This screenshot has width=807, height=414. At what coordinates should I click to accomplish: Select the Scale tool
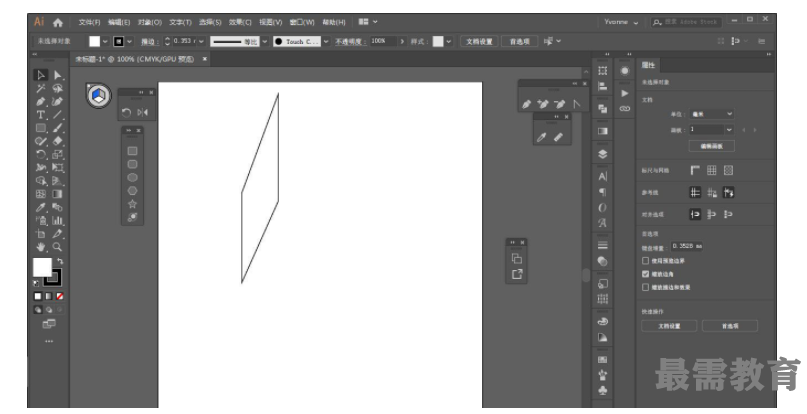[58, 154]
